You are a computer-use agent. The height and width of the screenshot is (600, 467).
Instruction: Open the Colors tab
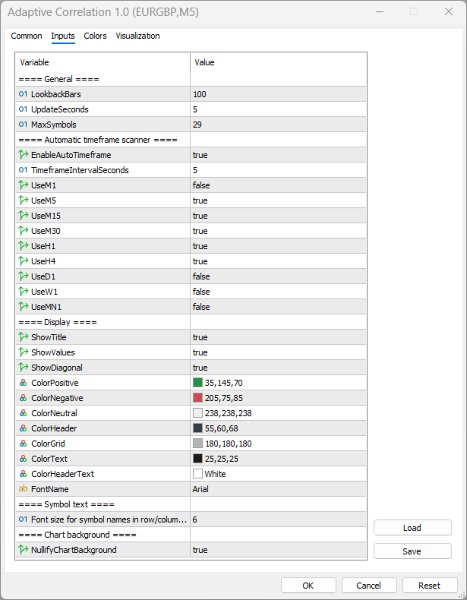tap(95, 36)
